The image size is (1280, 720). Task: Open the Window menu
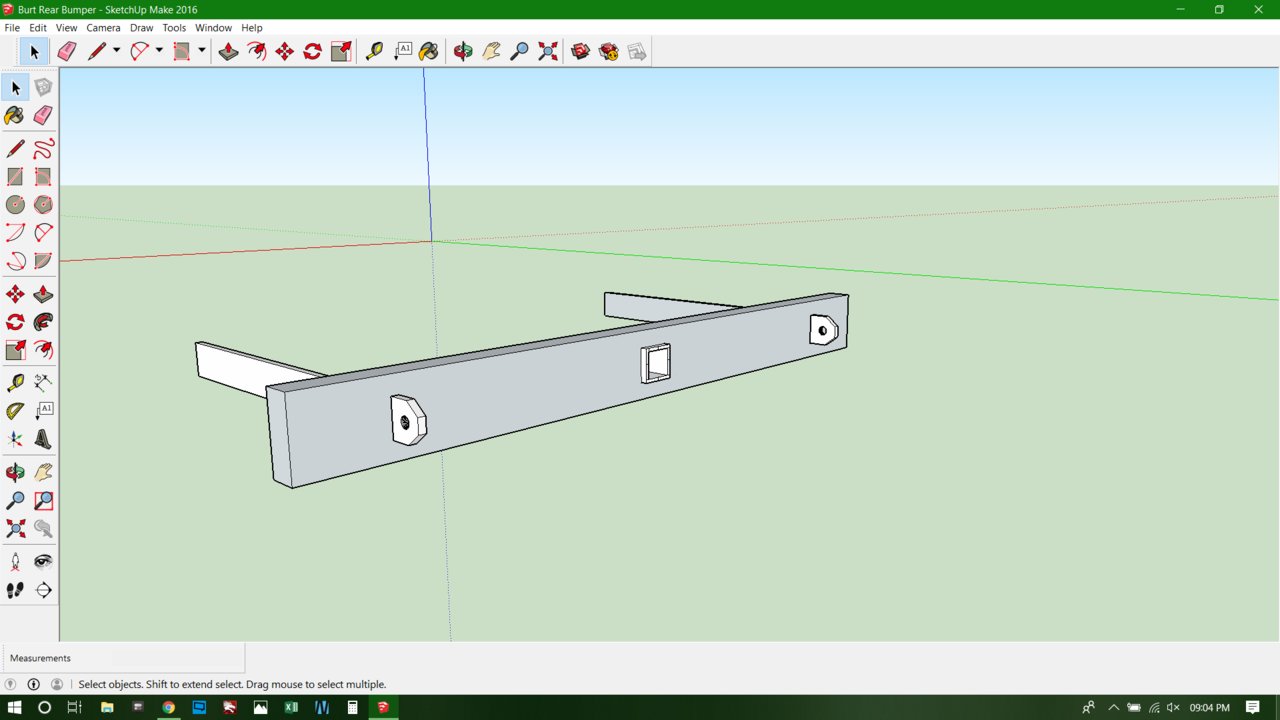213,28
